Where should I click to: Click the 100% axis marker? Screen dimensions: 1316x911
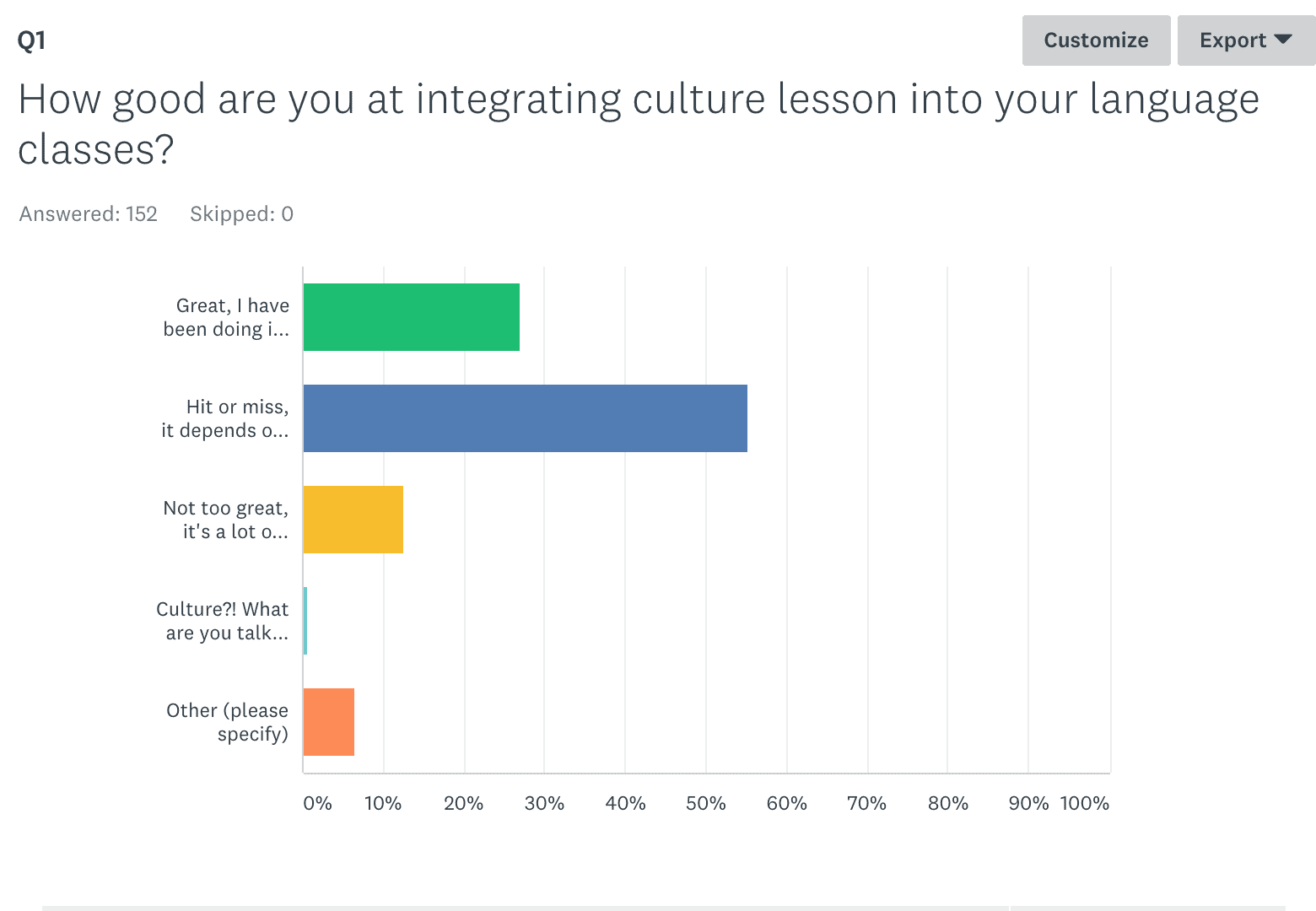1087,805
